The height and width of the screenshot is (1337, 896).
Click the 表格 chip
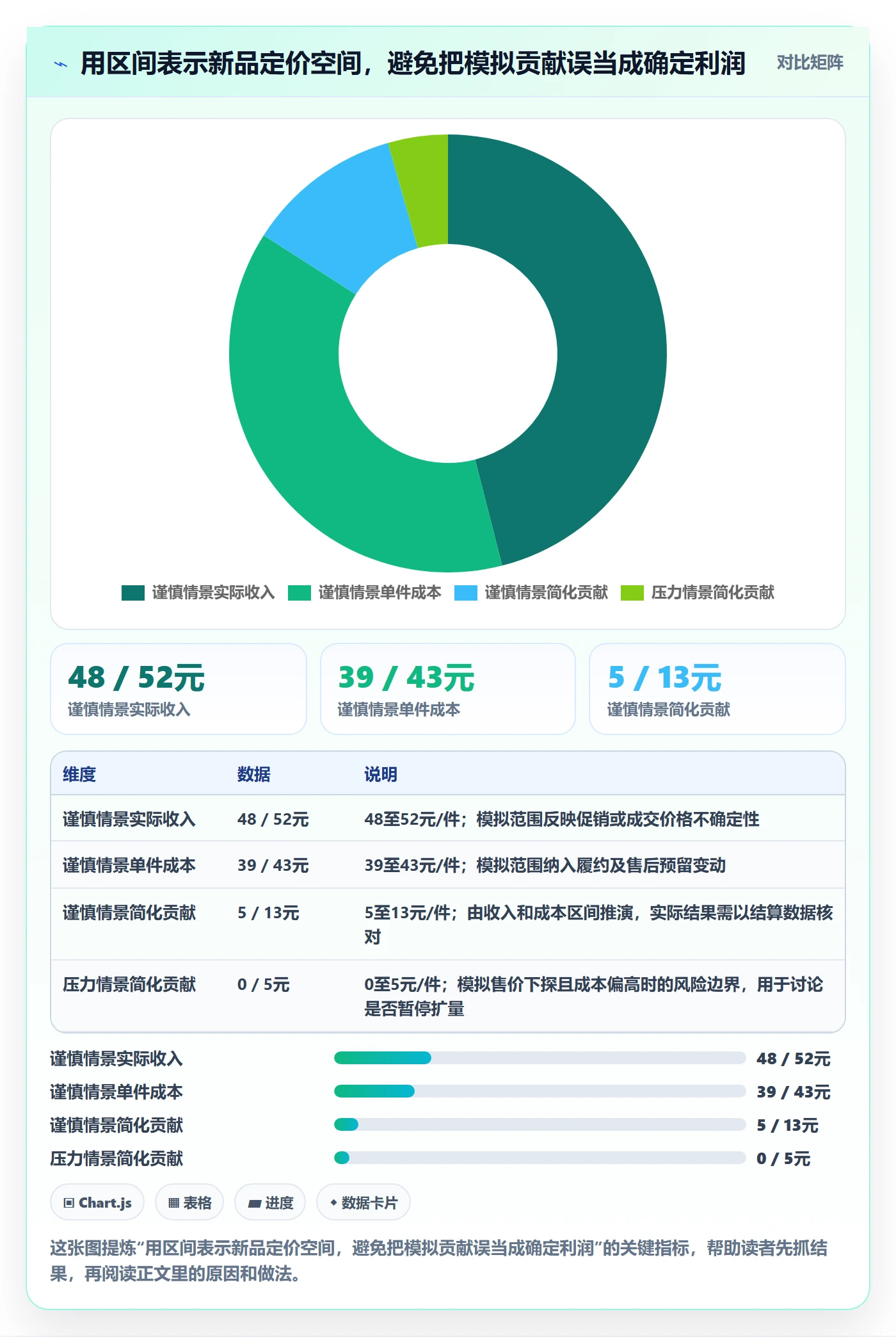point(189,1203)
